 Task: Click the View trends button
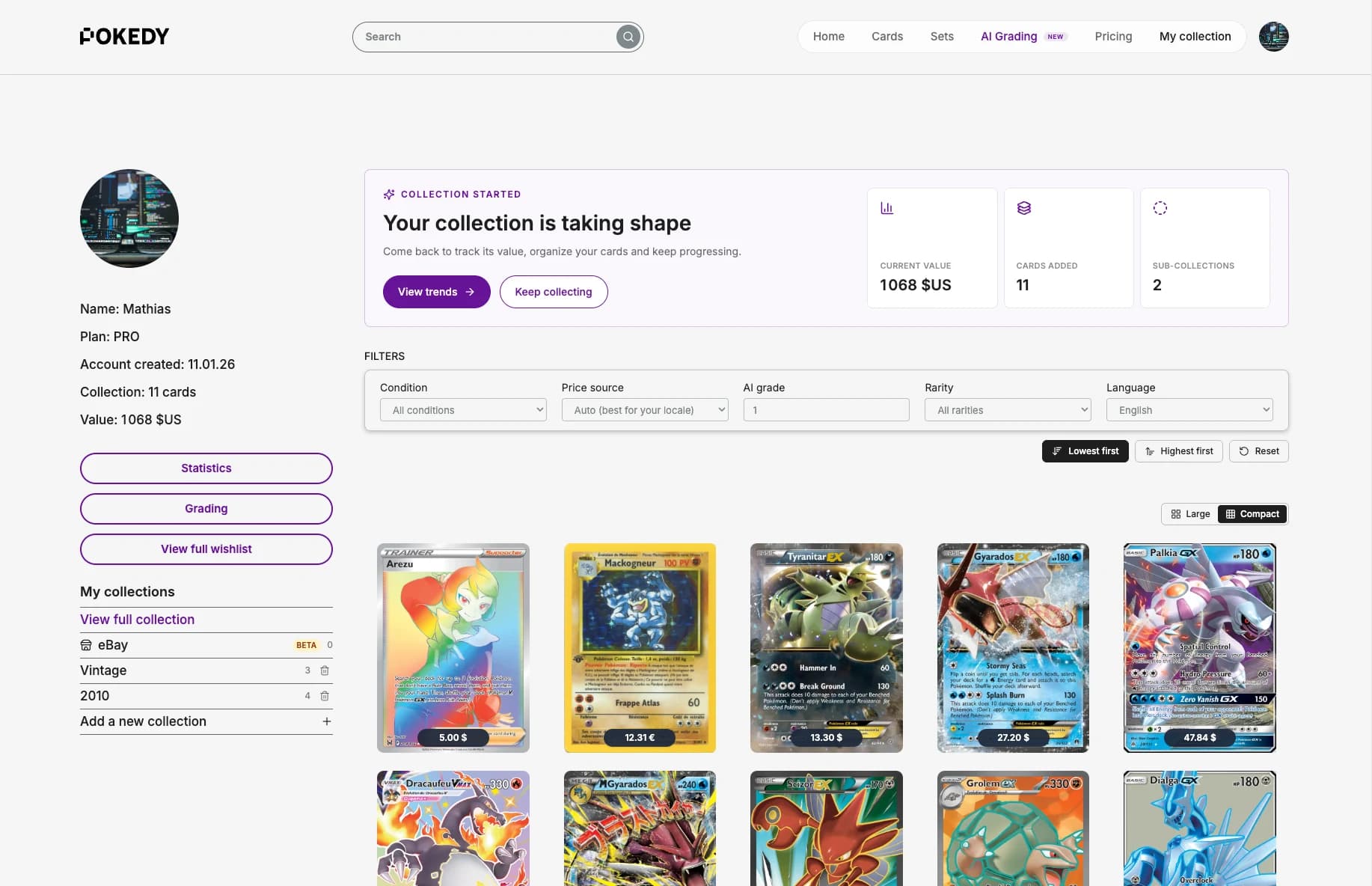[437, 292]
